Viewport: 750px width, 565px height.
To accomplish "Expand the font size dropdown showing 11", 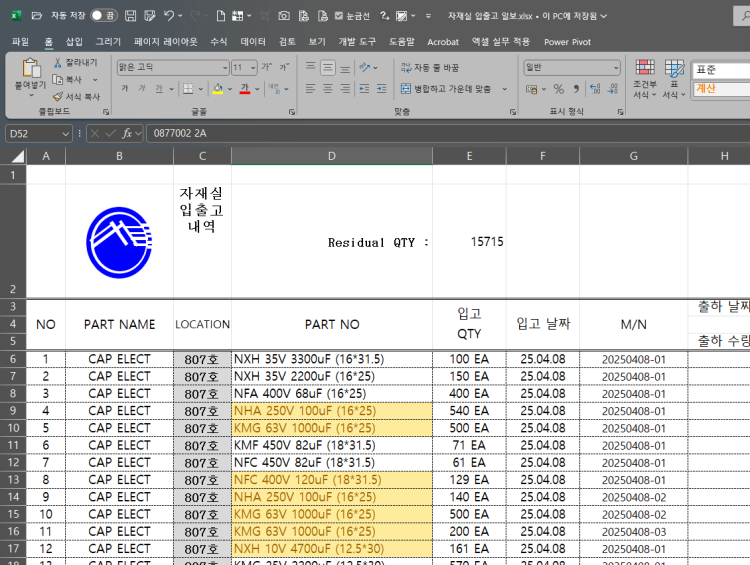I will click(251, 68).
